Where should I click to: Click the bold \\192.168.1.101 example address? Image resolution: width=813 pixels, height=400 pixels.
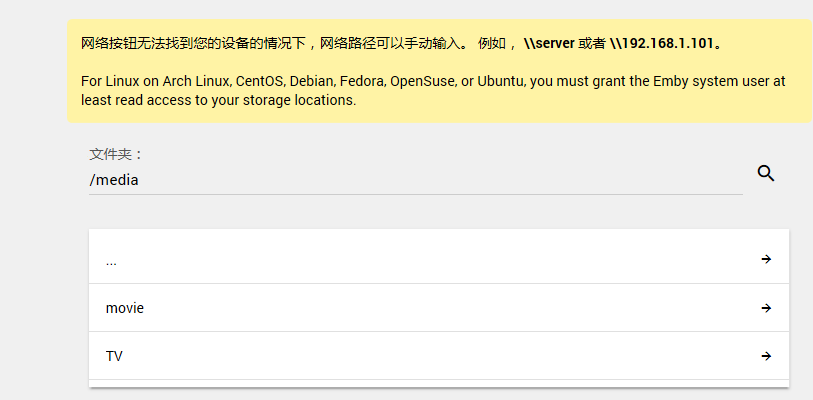[x=662, y=43]
